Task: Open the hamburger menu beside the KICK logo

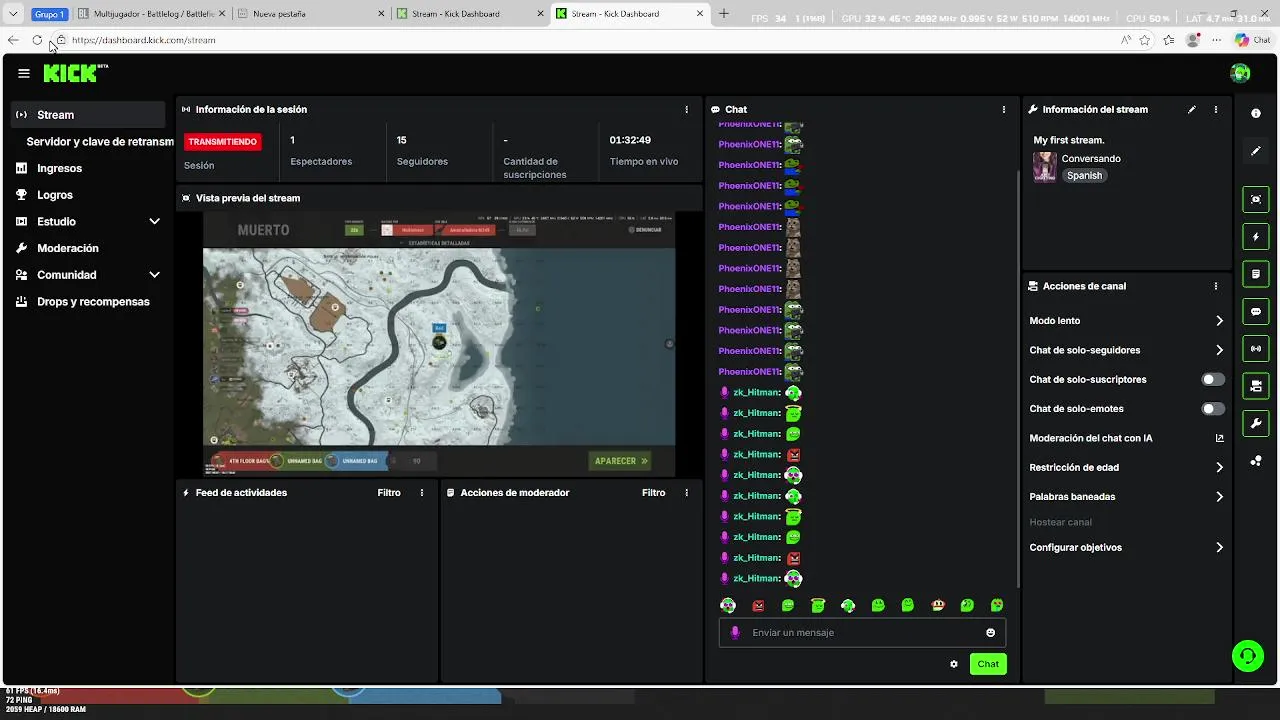Action: (x=24, y=73)
